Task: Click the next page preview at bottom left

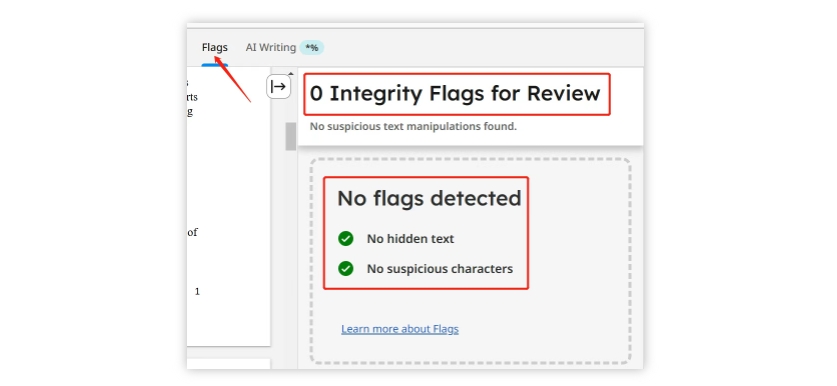Action: point(228,364)
